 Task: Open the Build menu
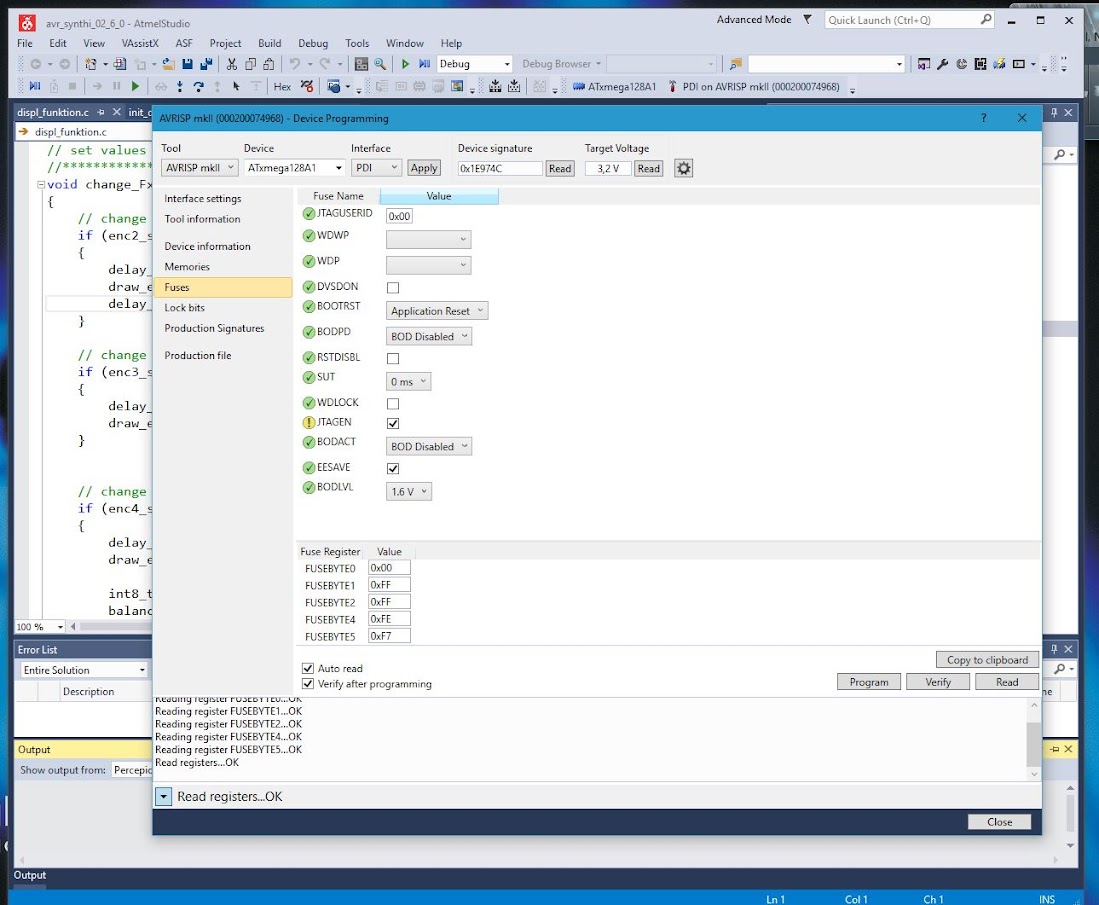click(269, 43)
